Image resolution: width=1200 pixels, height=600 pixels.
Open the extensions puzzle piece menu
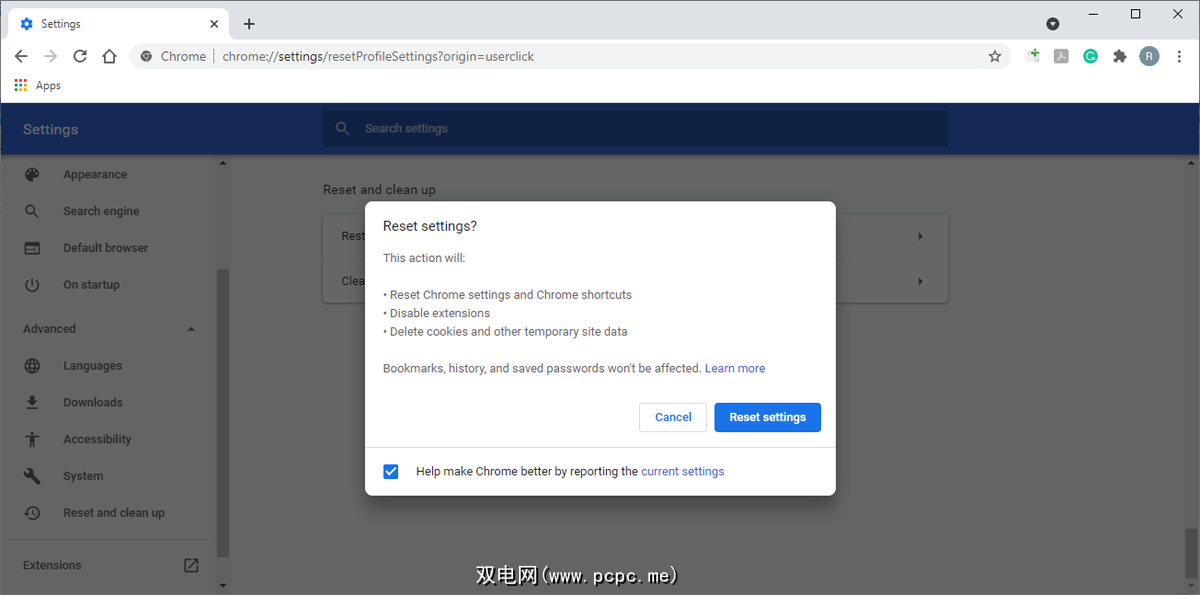coord(1120,56)
